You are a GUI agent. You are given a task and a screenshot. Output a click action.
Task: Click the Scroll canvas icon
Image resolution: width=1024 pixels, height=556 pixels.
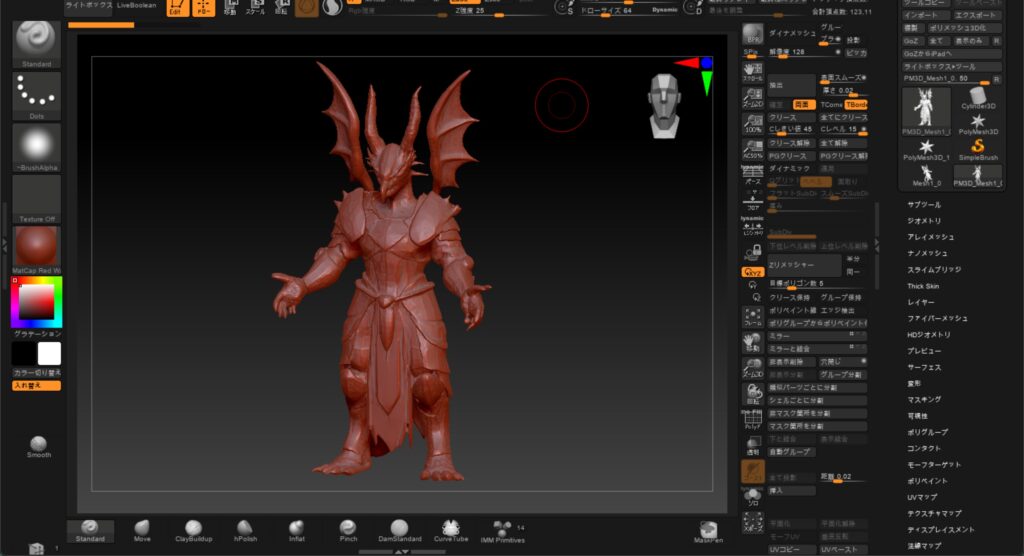pyautogui.click(x=752, y=71)
